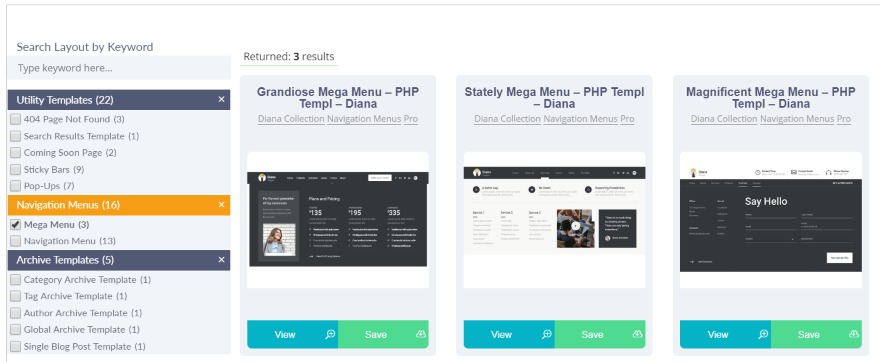Uncheck the Mega Menu filter checkbox
Image resolution: width=880 pixels, height=362 pixels.
click(x=15, y=224)
